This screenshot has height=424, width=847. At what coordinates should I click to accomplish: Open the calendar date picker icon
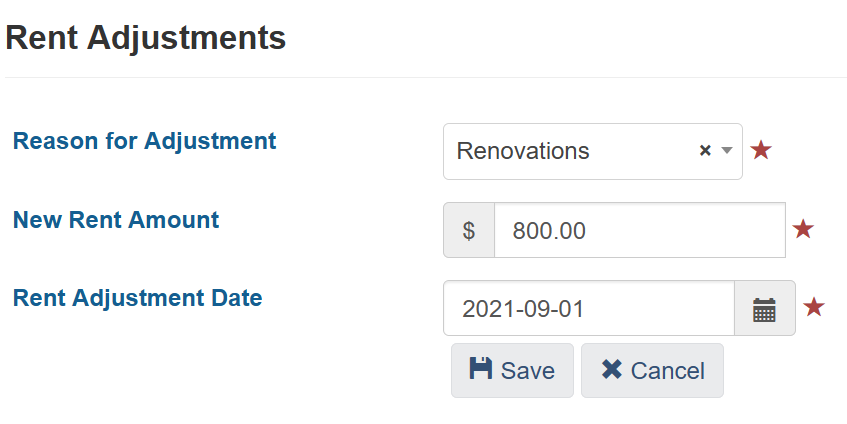pyautogui.click(x=764, y=309)
